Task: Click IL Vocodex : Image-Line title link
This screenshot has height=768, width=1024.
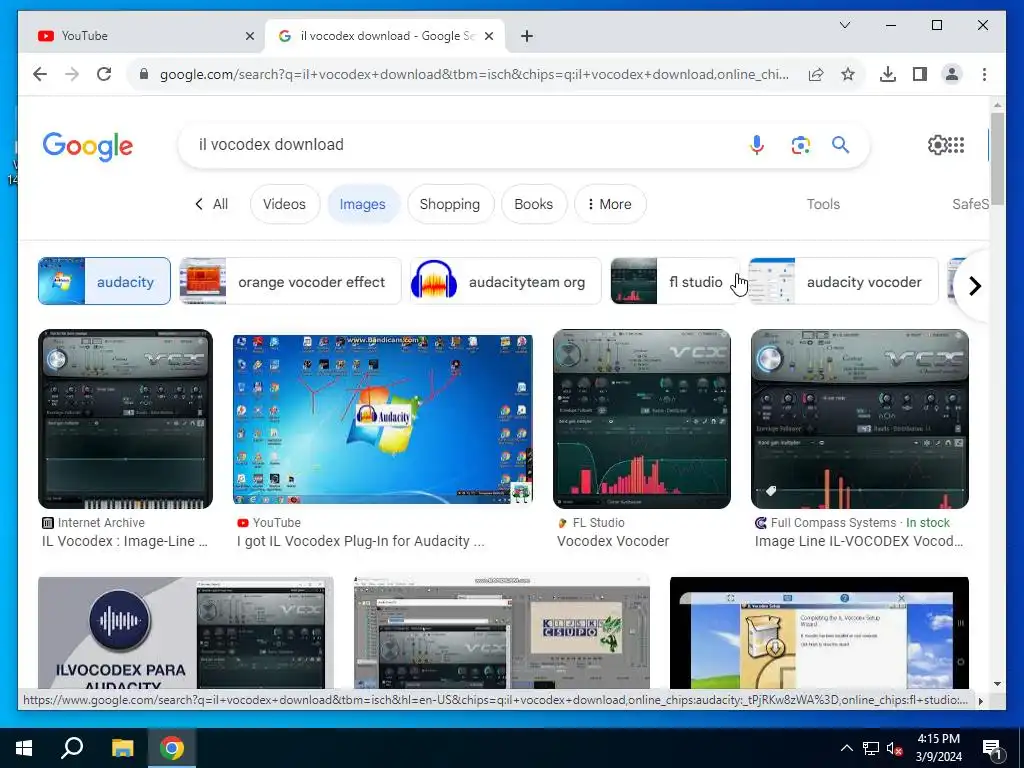Action: pyautogui.click(x=125, y=541)
